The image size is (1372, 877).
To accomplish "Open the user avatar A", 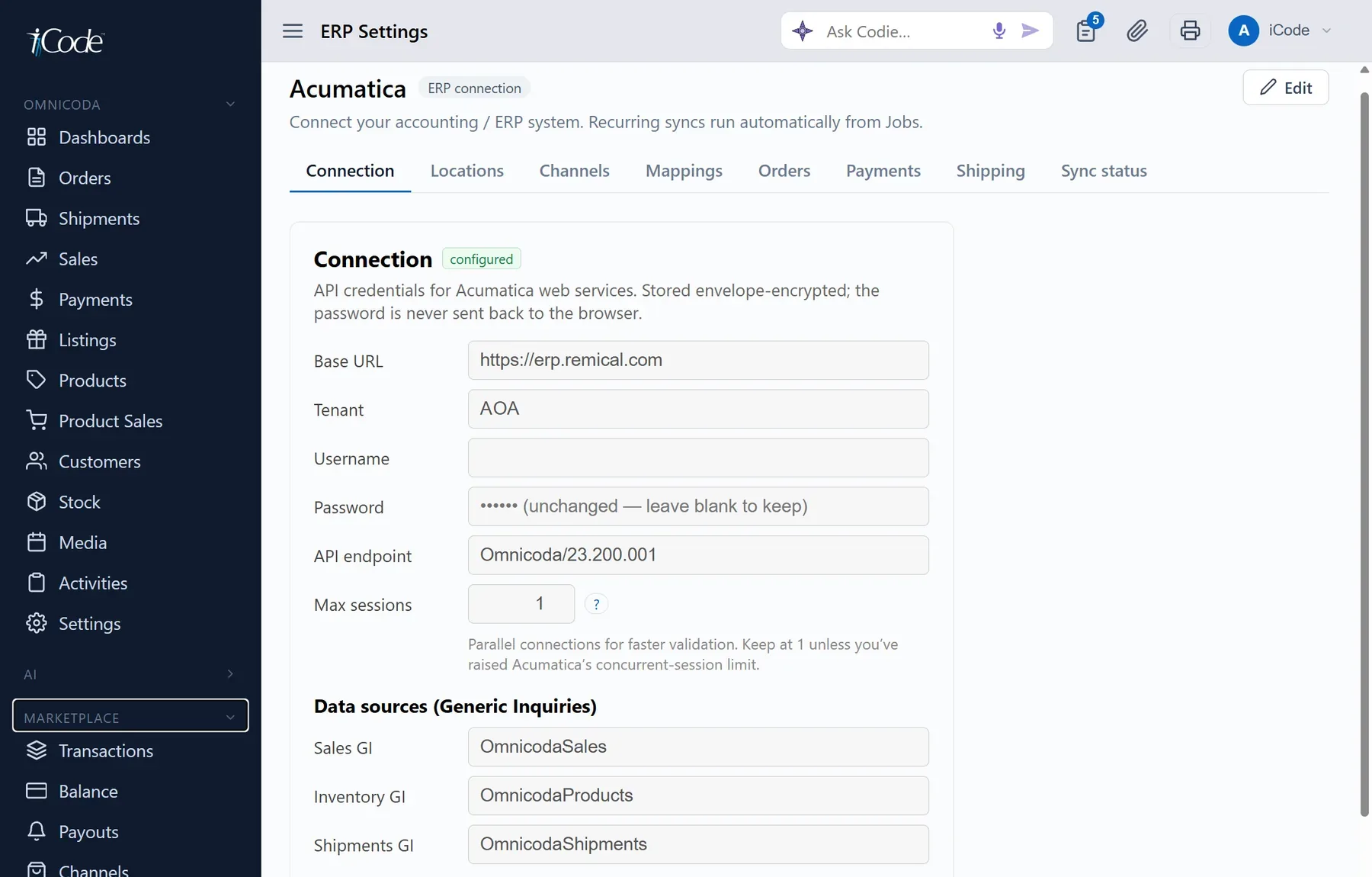I will [x=1243, y=31].
